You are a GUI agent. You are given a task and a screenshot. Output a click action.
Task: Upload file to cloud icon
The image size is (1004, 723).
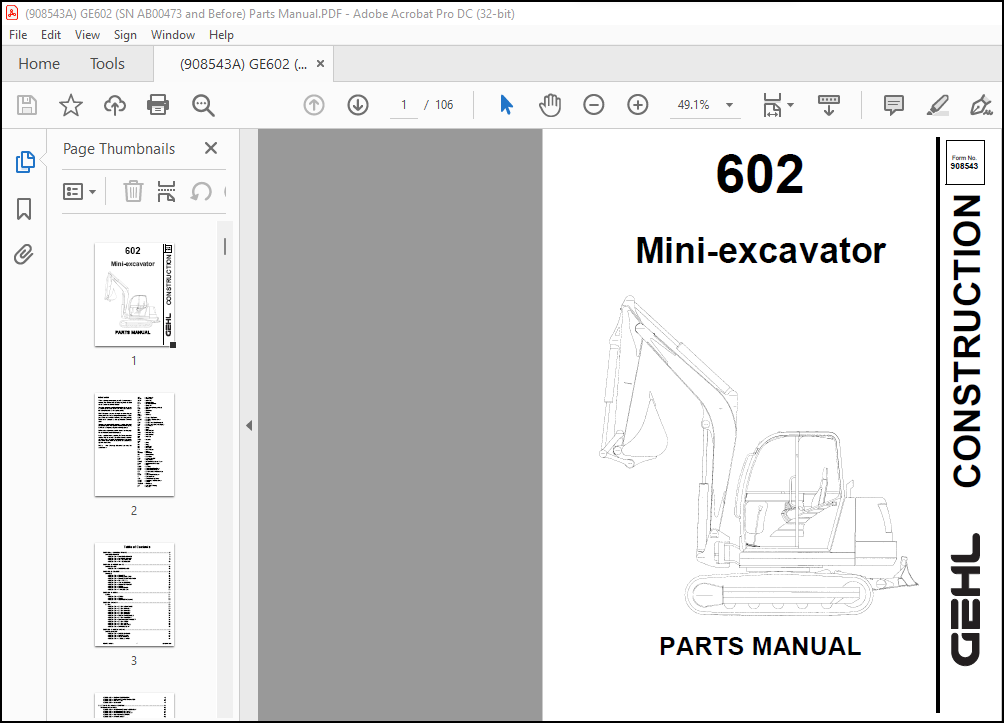(x=115, y=105)
